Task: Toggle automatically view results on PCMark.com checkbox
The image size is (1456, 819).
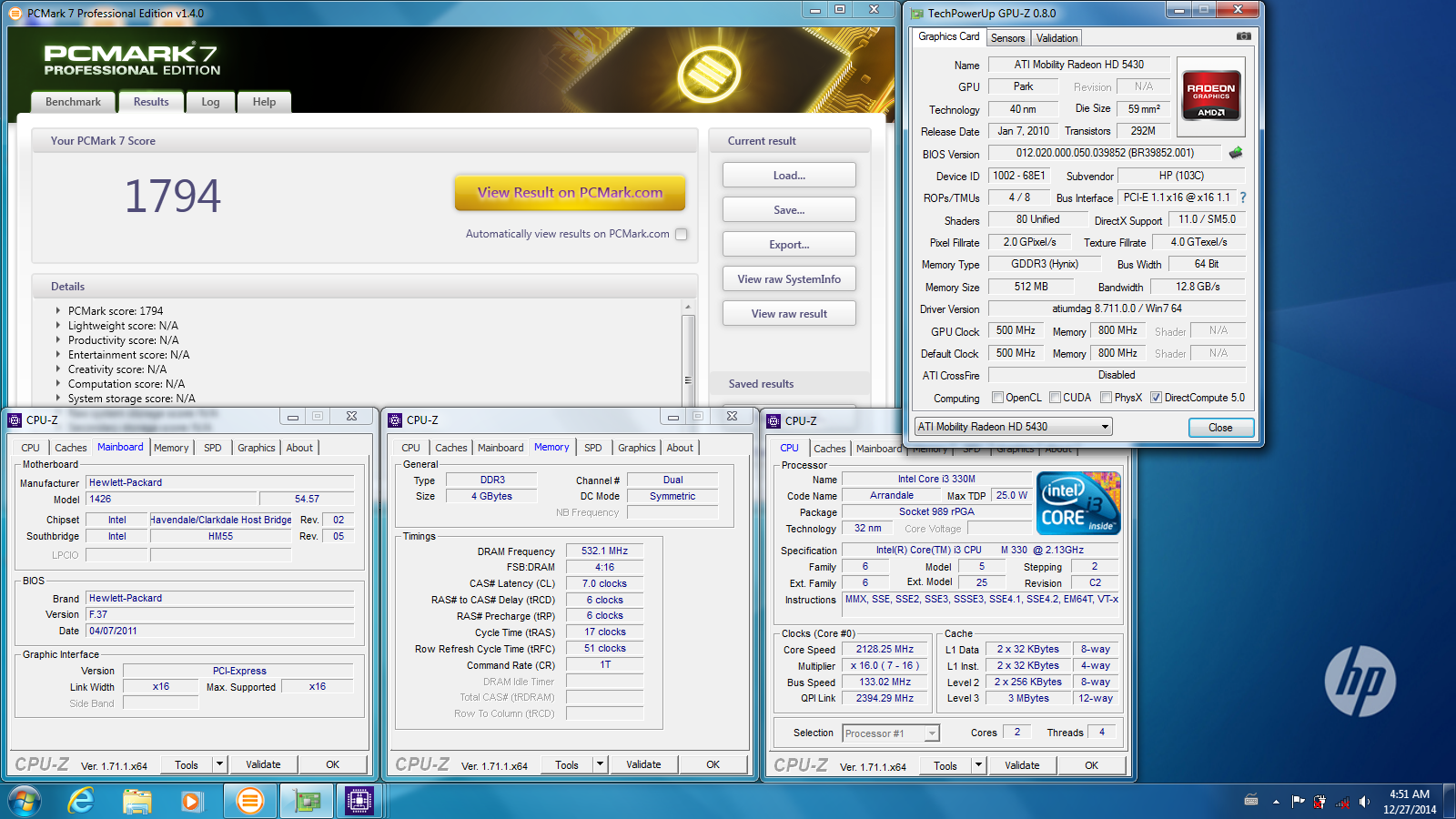Action: pyautogui.click(x=681, y=234)
